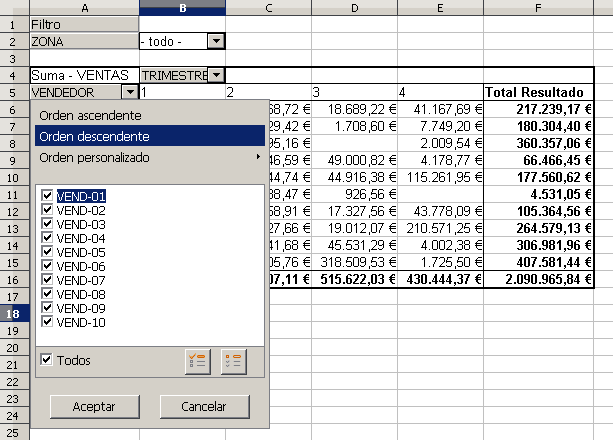The image size is (613, 440).
Task: Click the Total Resultado header cell
Action: 539,92
